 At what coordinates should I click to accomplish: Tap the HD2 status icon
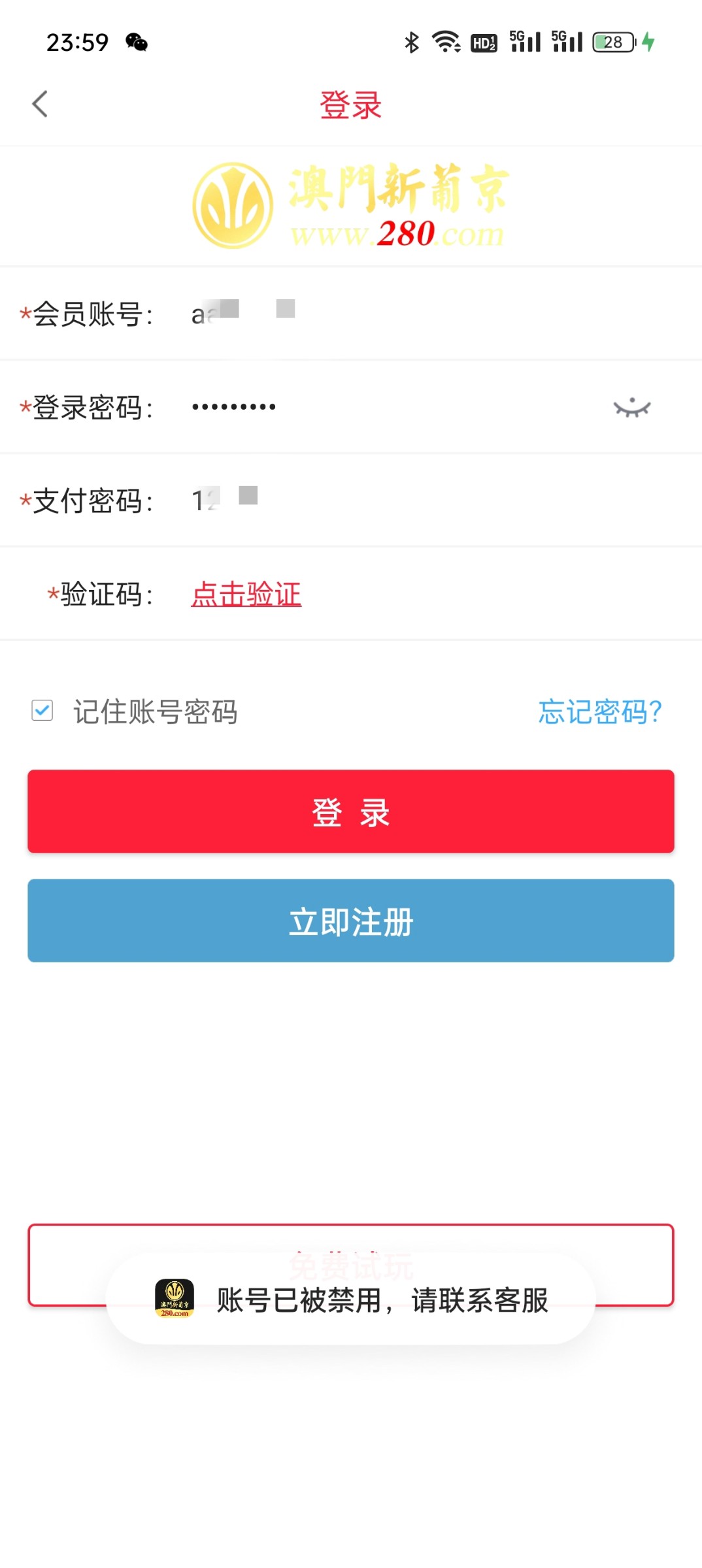(484, 43)
